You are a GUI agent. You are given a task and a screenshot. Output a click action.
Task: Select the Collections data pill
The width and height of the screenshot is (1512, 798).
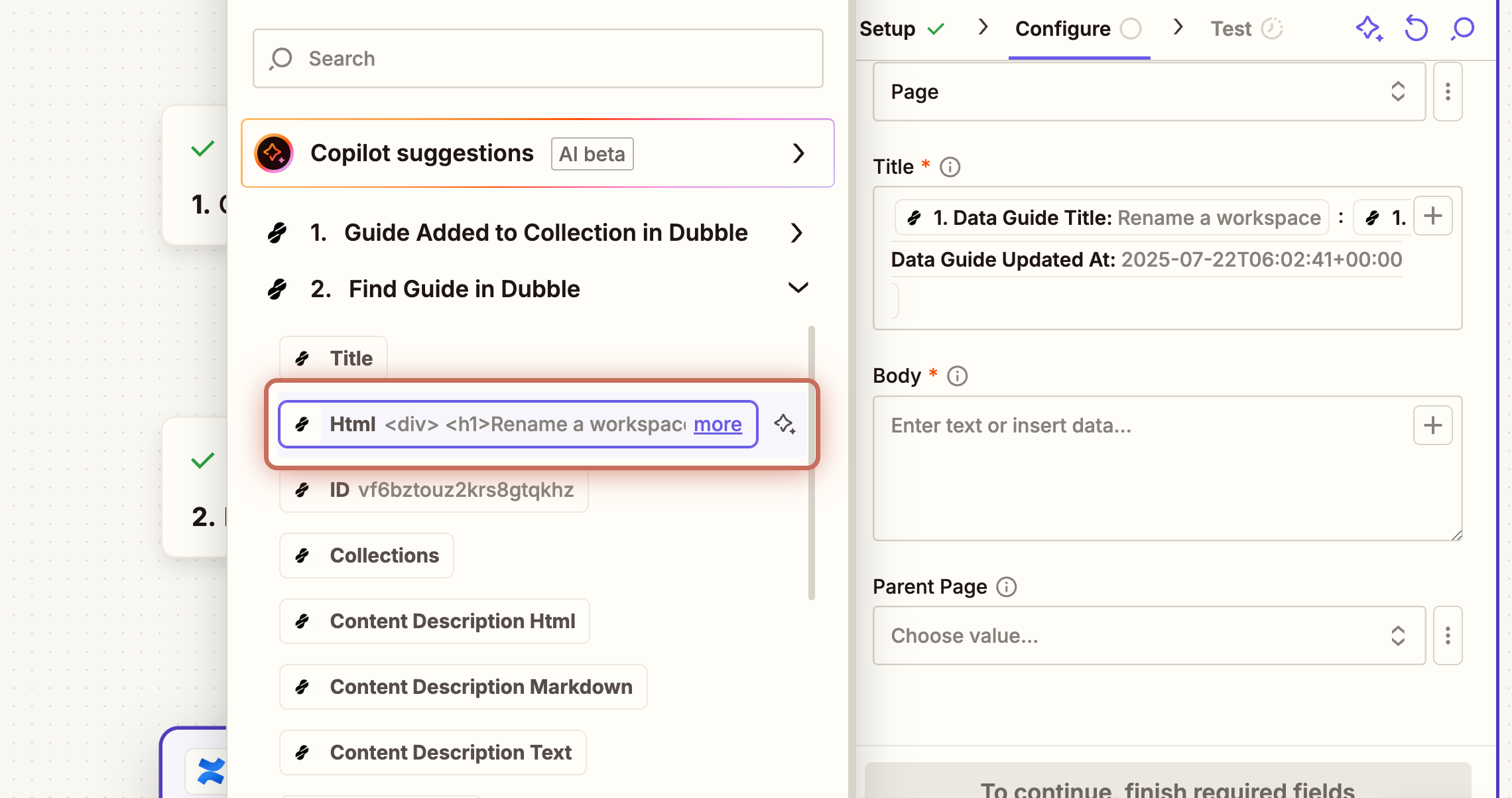367,555
